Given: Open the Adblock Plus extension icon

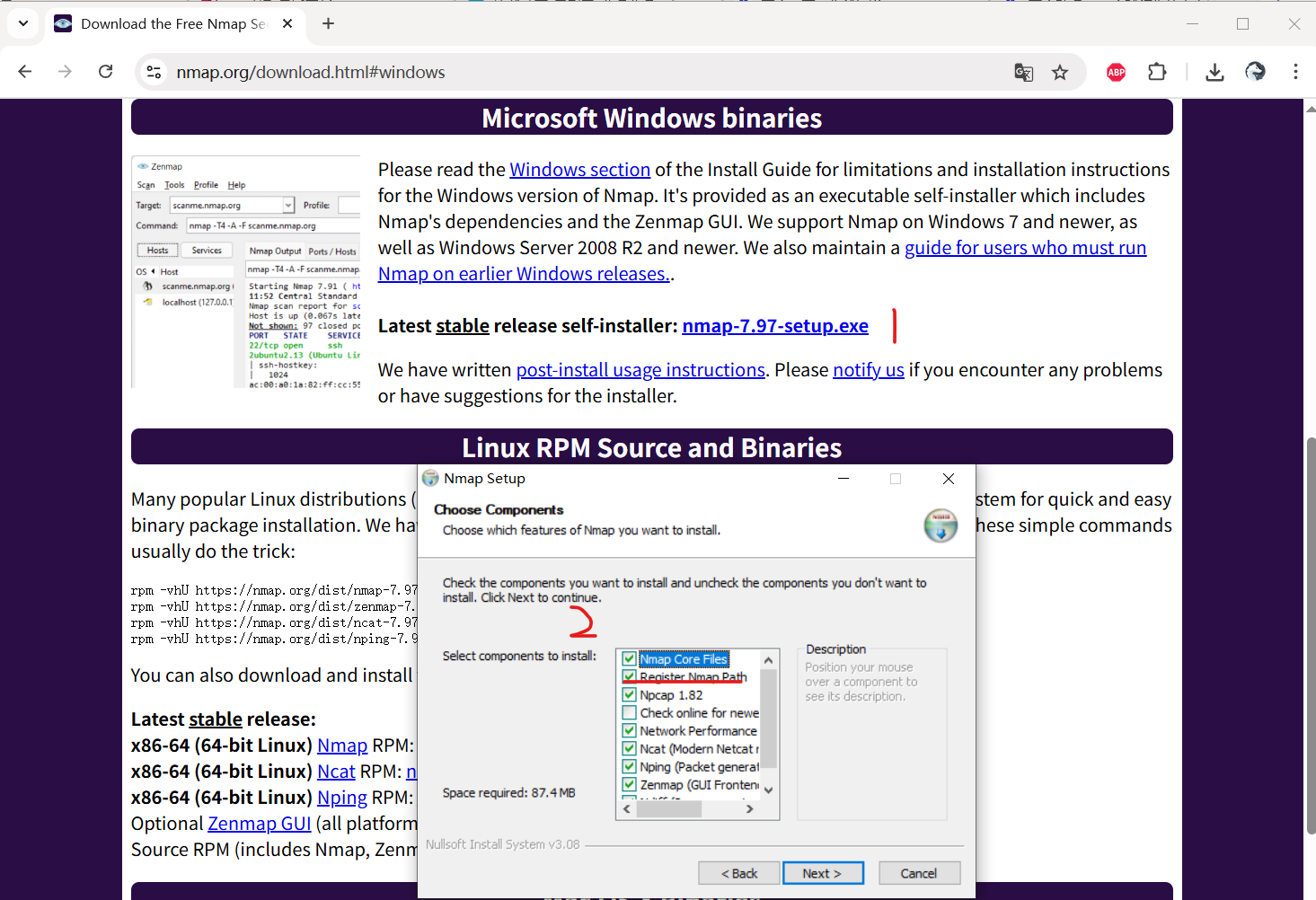Looking at the screenshot, I should pos(1116,73).
